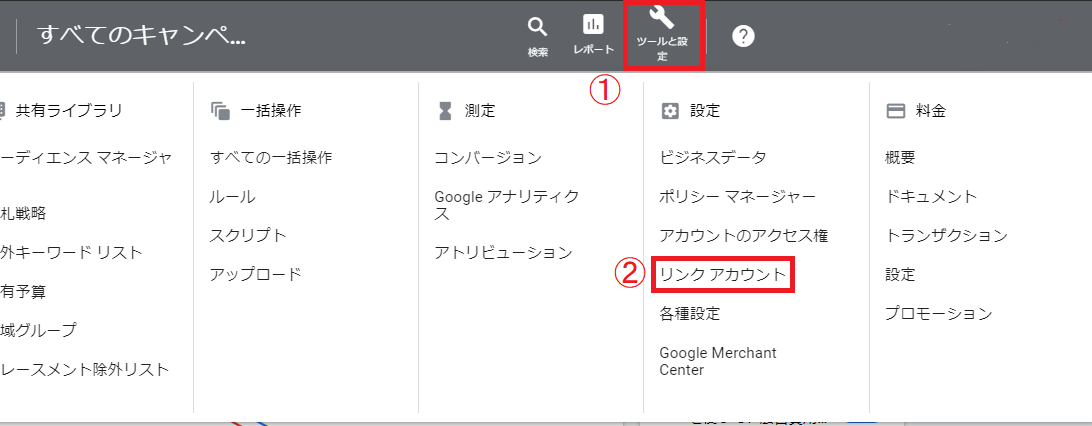Click the 料金 column heading text

(930, 111)
